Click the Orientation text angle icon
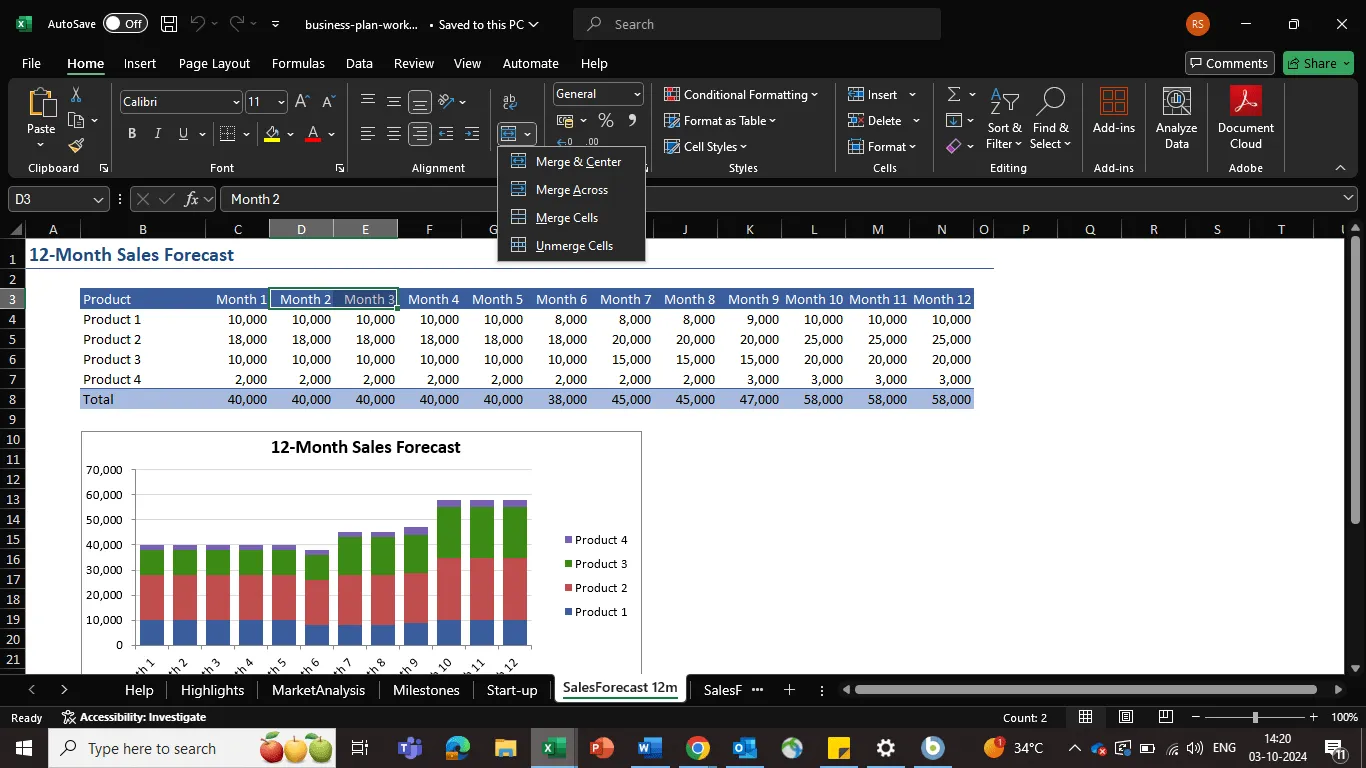The height and width of the screenshot is (768, 1366). coord(447,101)
